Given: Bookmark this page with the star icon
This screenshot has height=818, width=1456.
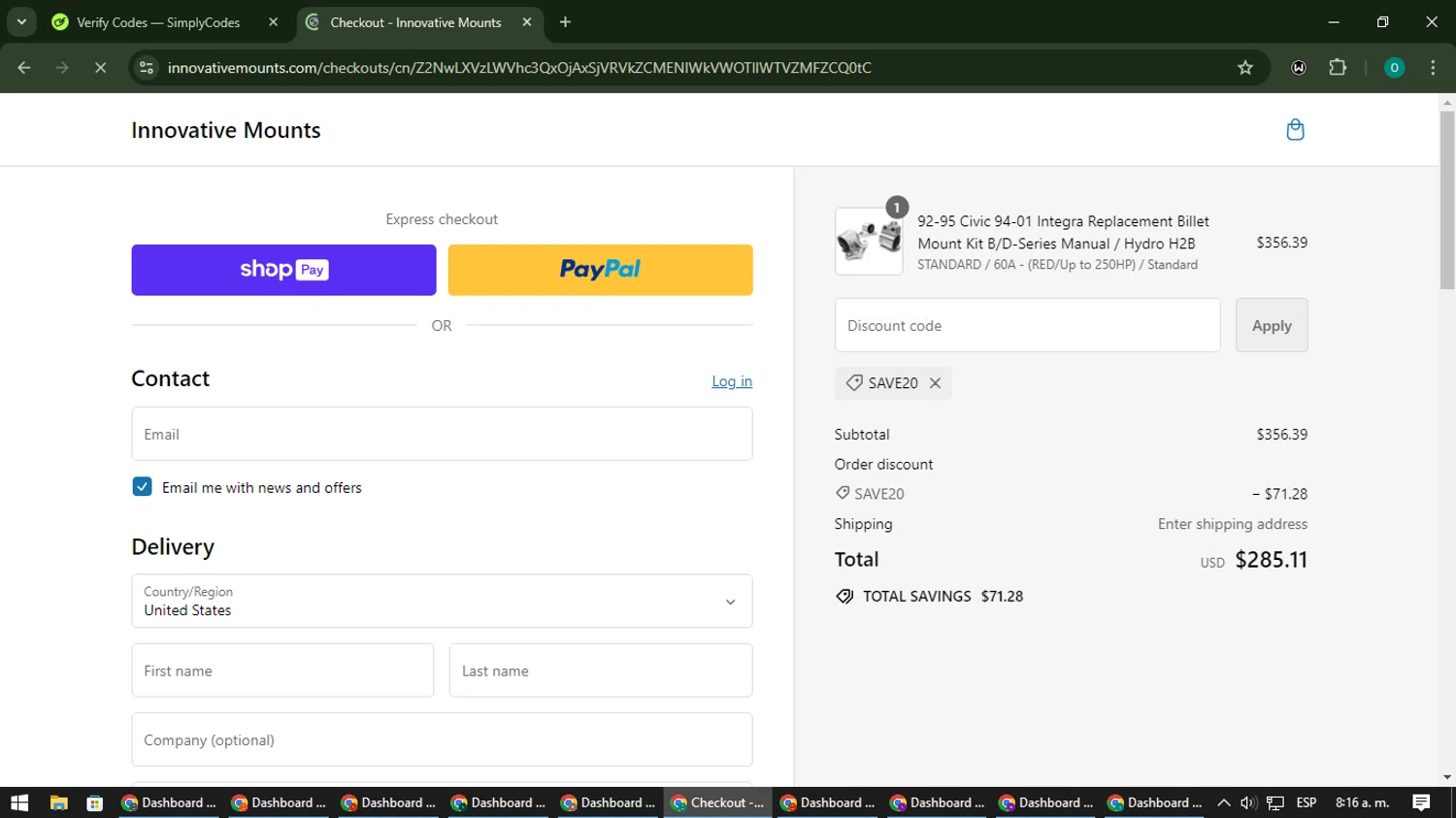Looking at the screenshot, I should (x=1245, y=68).
